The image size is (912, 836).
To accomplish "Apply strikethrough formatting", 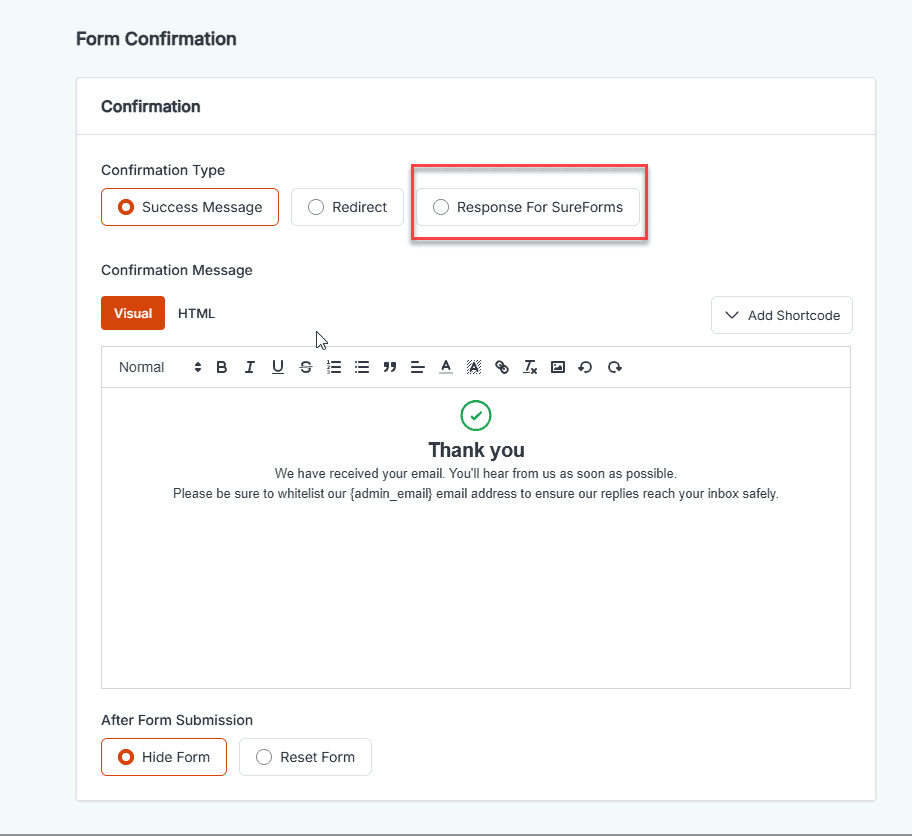I will click(306, 367).
